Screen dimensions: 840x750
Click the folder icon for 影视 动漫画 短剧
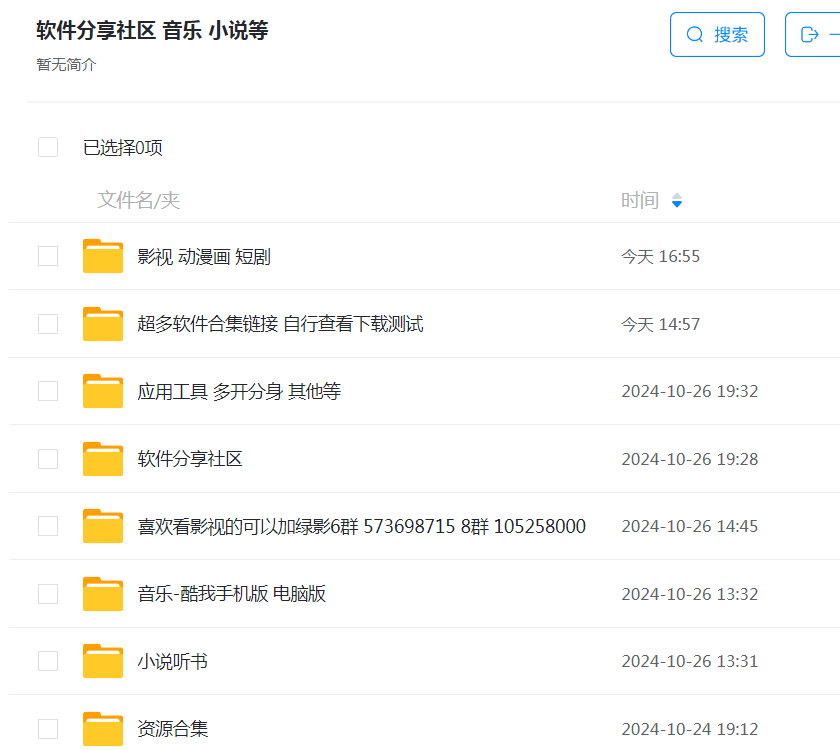[x=103, y=256]
